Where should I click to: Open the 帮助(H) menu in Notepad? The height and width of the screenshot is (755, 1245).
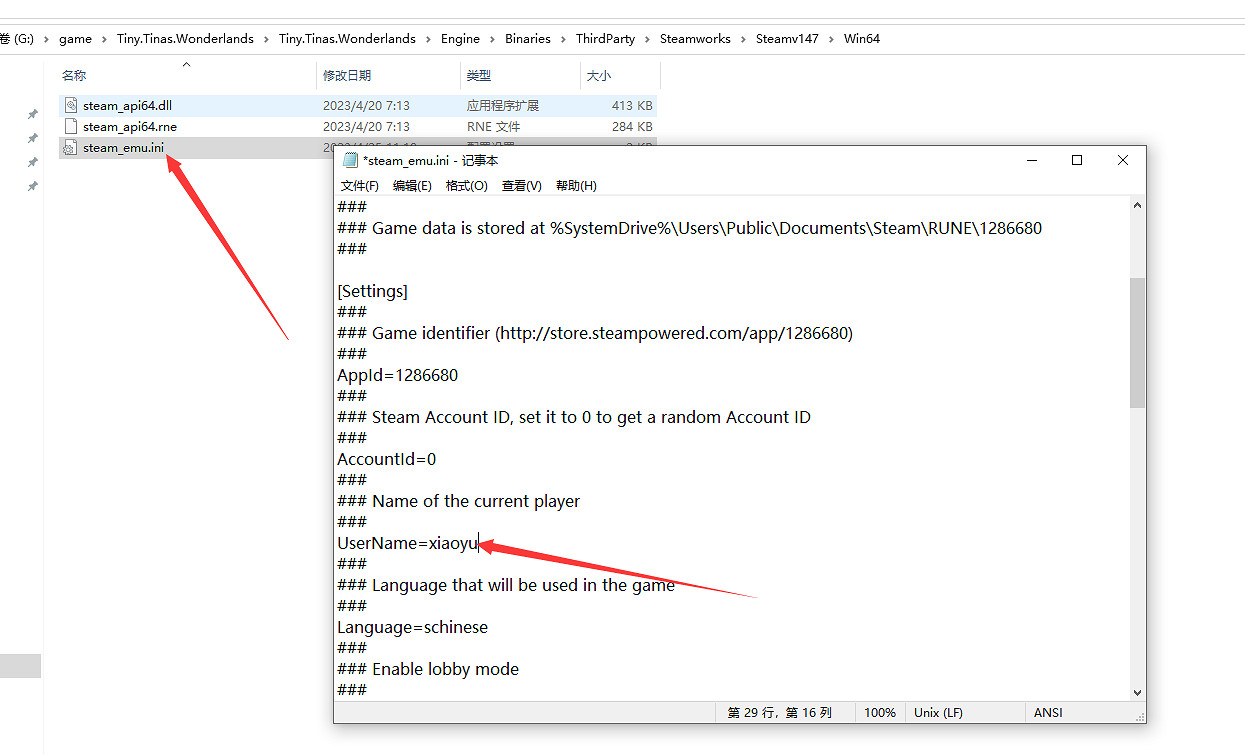tap(576, 186)
